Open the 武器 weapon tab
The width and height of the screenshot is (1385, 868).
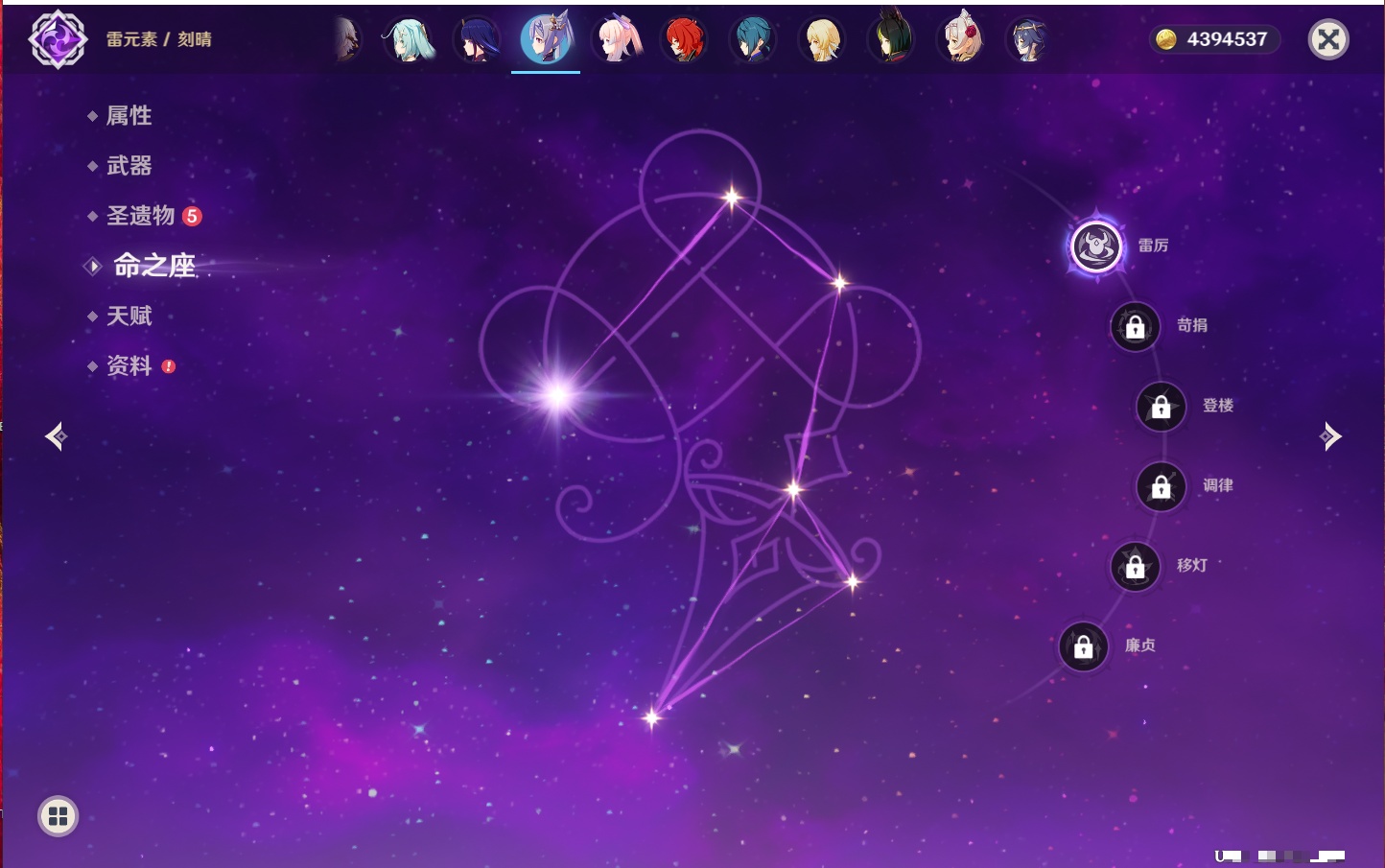point(129,166)
